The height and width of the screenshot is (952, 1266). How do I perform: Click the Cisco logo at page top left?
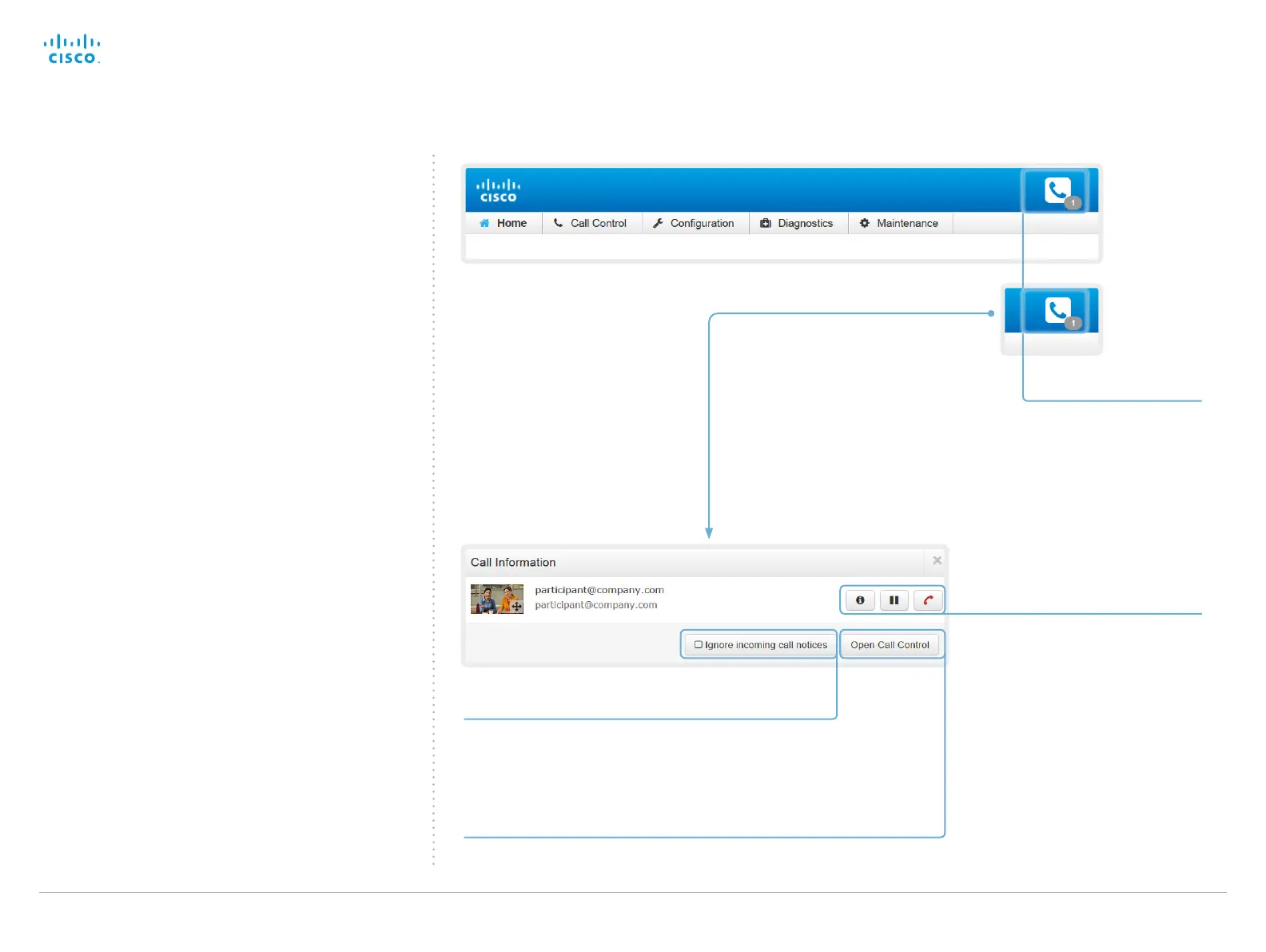(72, 49)
